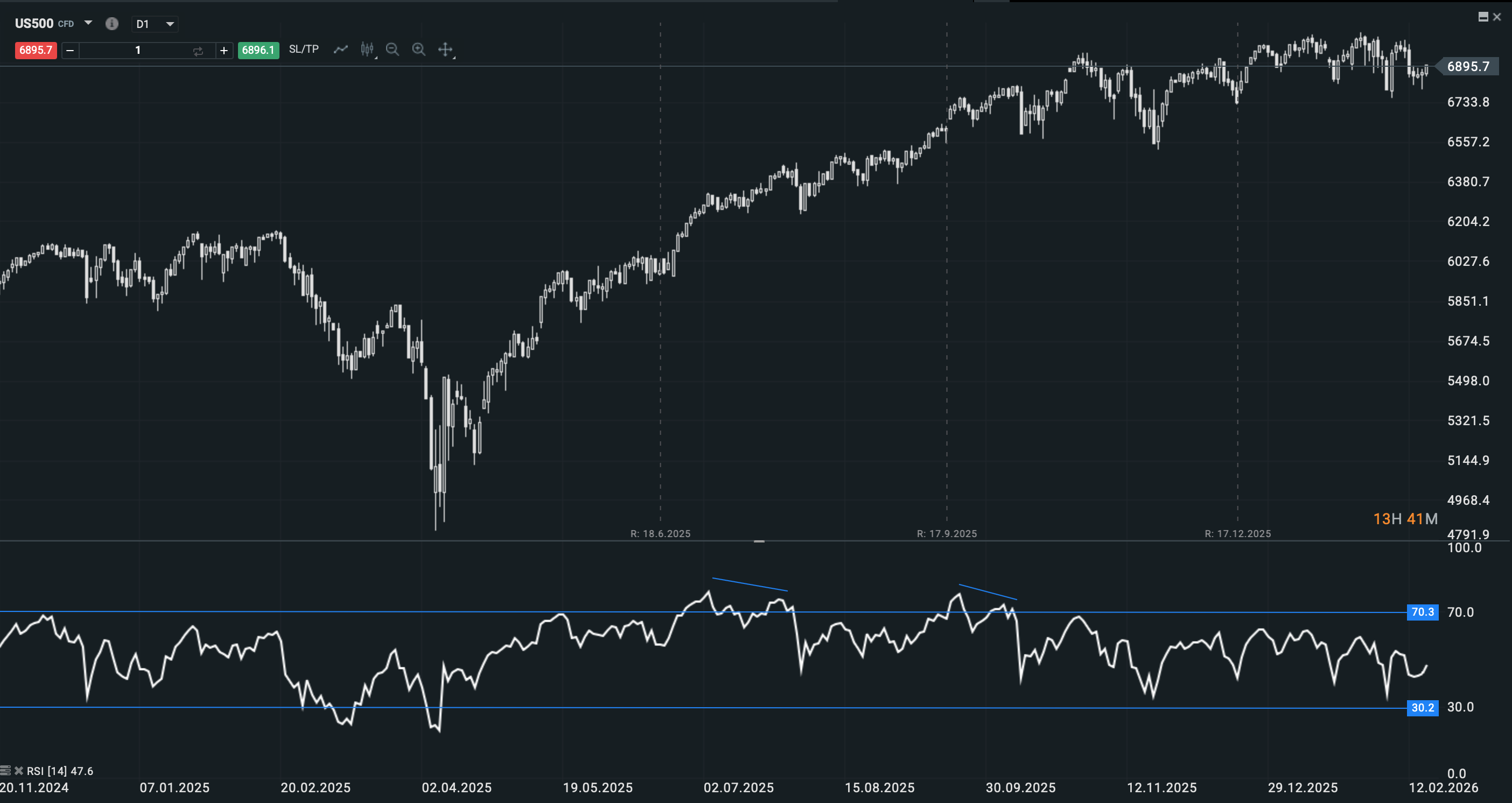1512x803 pixels.
Task: Zoom out on the chart
Action: [392, 50]
